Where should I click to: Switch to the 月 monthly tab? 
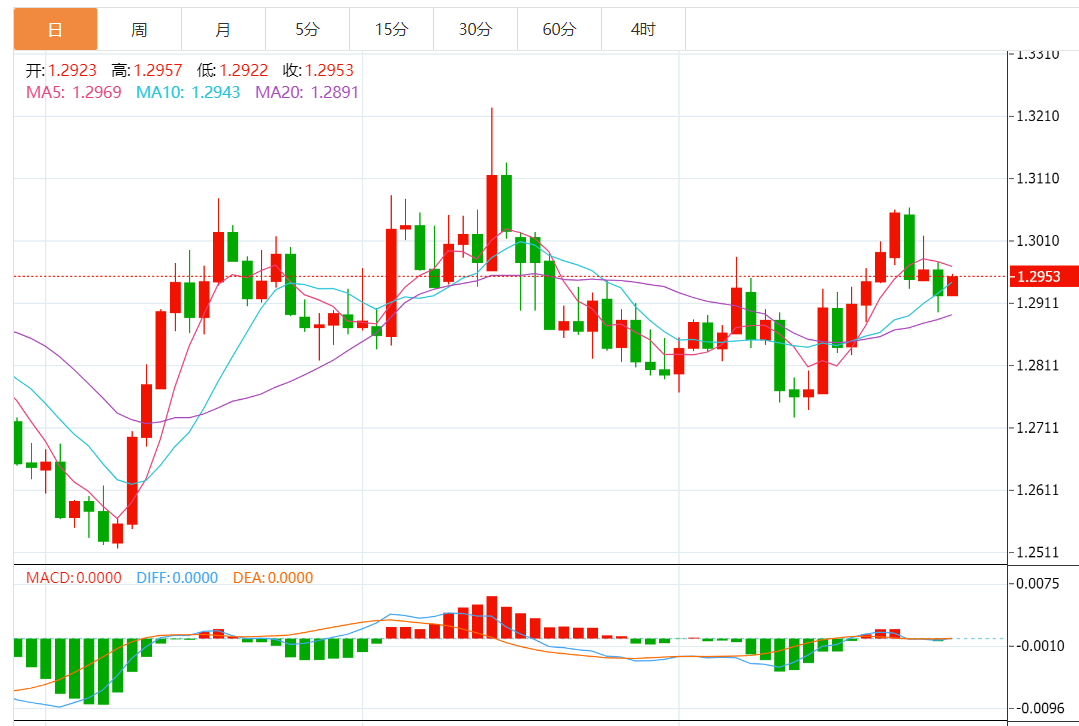pyautogui.click(x=224, y=30)
